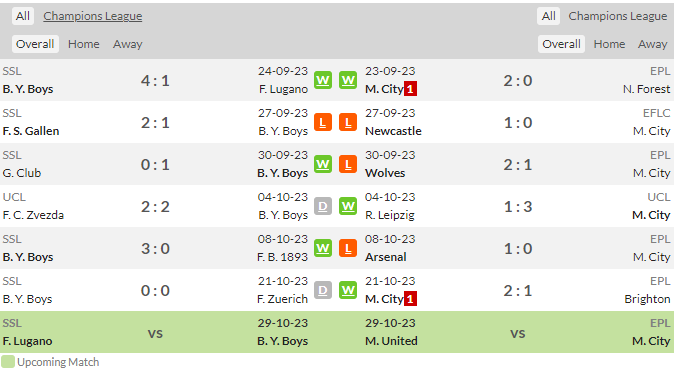Viewport: 677px width, 381px height.
Task: Click the W badge beside R. Leipzig 04-10-23
Action: 348,206
